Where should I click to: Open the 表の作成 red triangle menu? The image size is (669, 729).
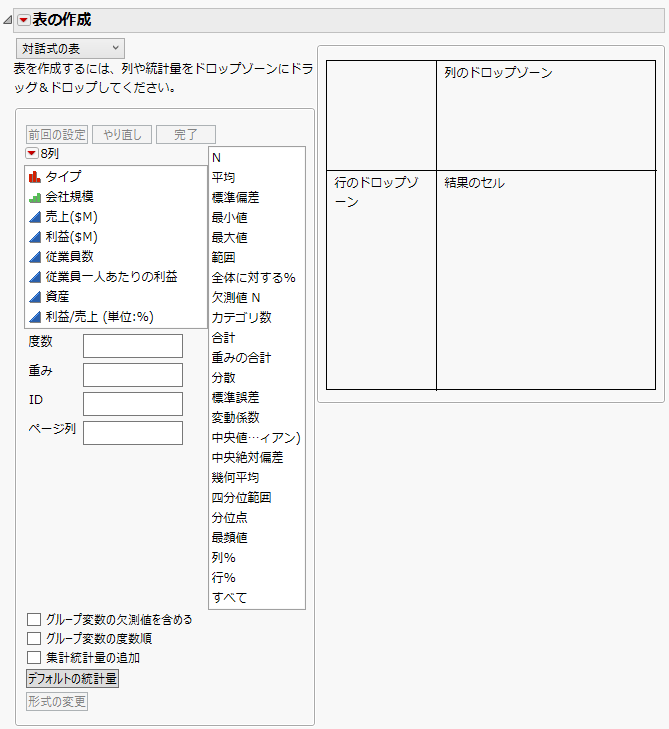(24, 20)
